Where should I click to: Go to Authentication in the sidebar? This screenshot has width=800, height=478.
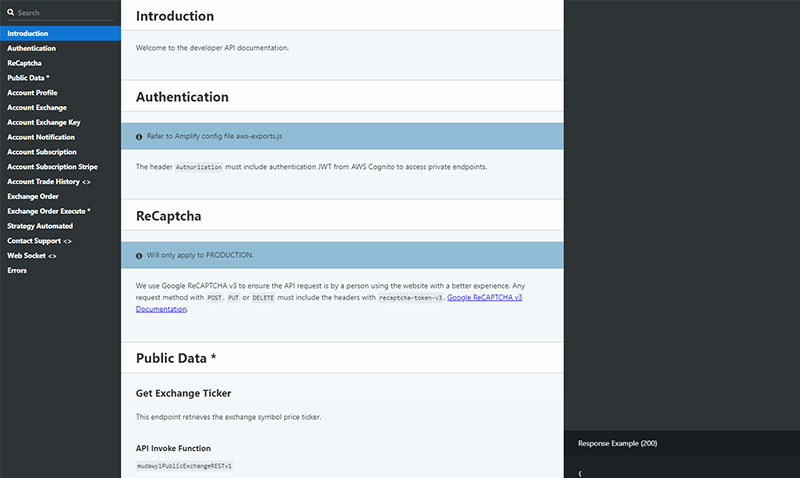click(32, 48)
